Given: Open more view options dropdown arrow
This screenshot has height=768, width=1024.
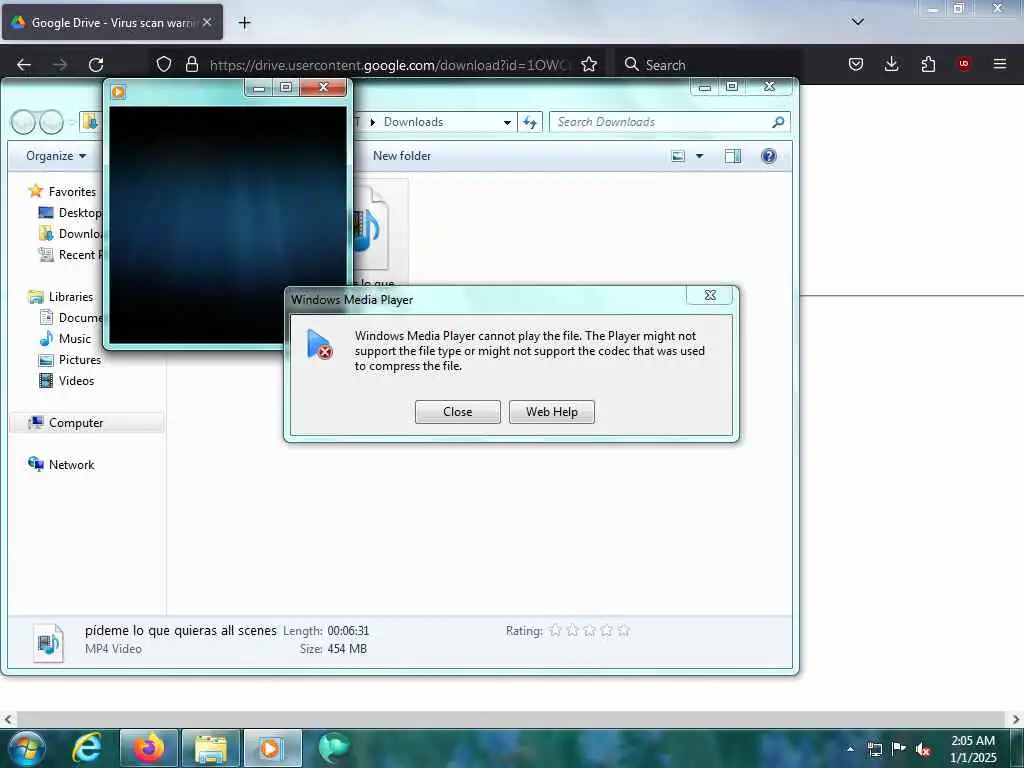Looking at the screenshot, I should point(699,156).
